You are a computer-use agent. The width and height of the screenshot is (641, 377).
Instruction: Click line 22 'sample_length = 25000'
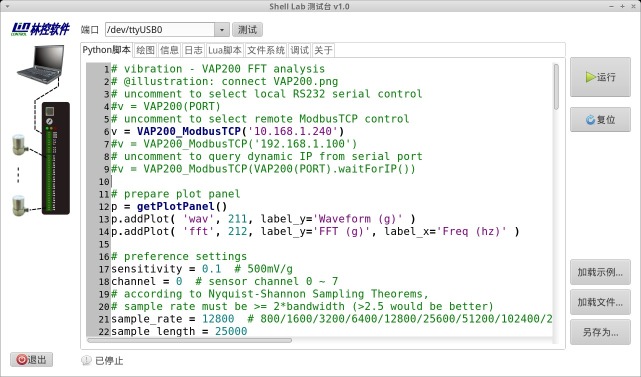[179, 331]
